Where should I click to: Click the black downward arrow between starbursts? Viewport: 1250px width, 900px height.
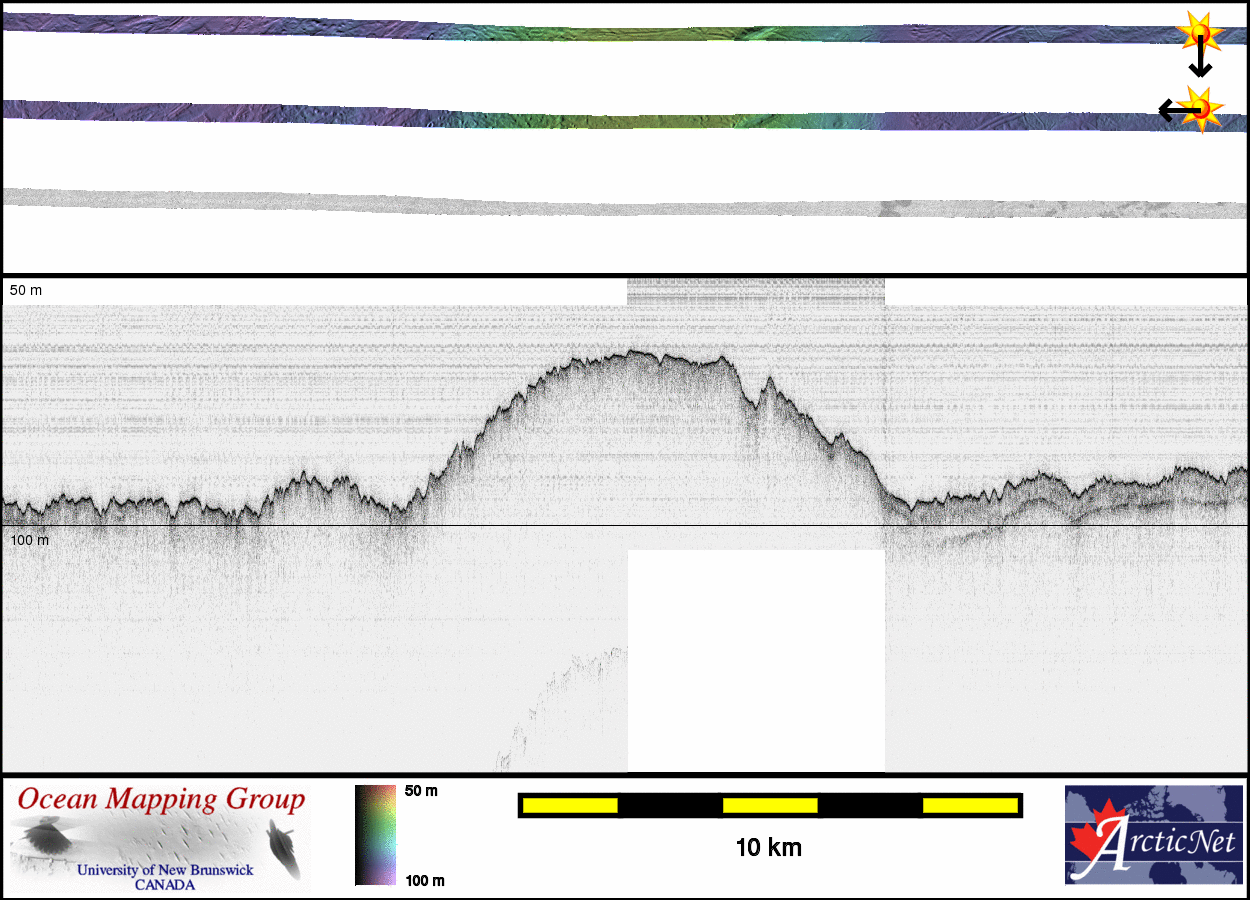tap(1200, 66)
